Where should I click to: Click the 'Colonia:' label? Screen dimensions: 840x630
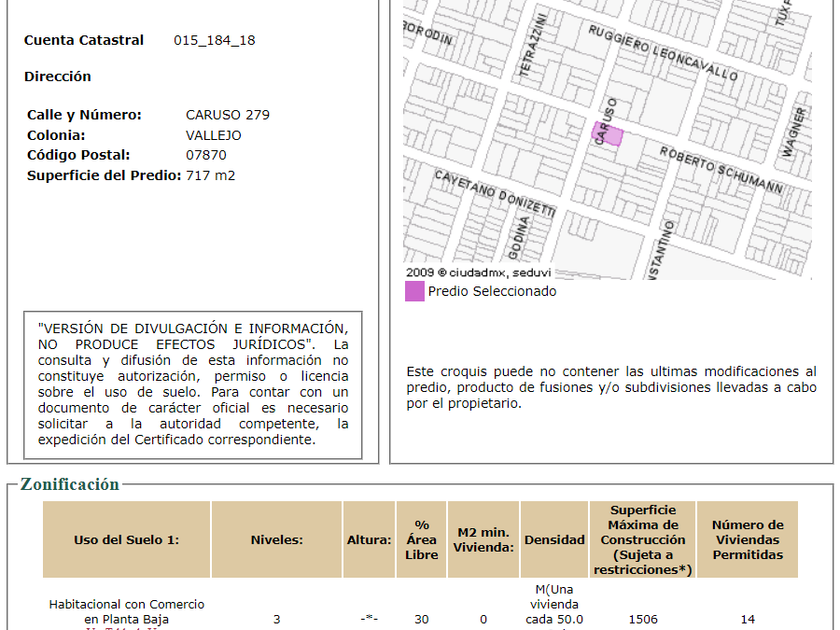coord(56,136)
